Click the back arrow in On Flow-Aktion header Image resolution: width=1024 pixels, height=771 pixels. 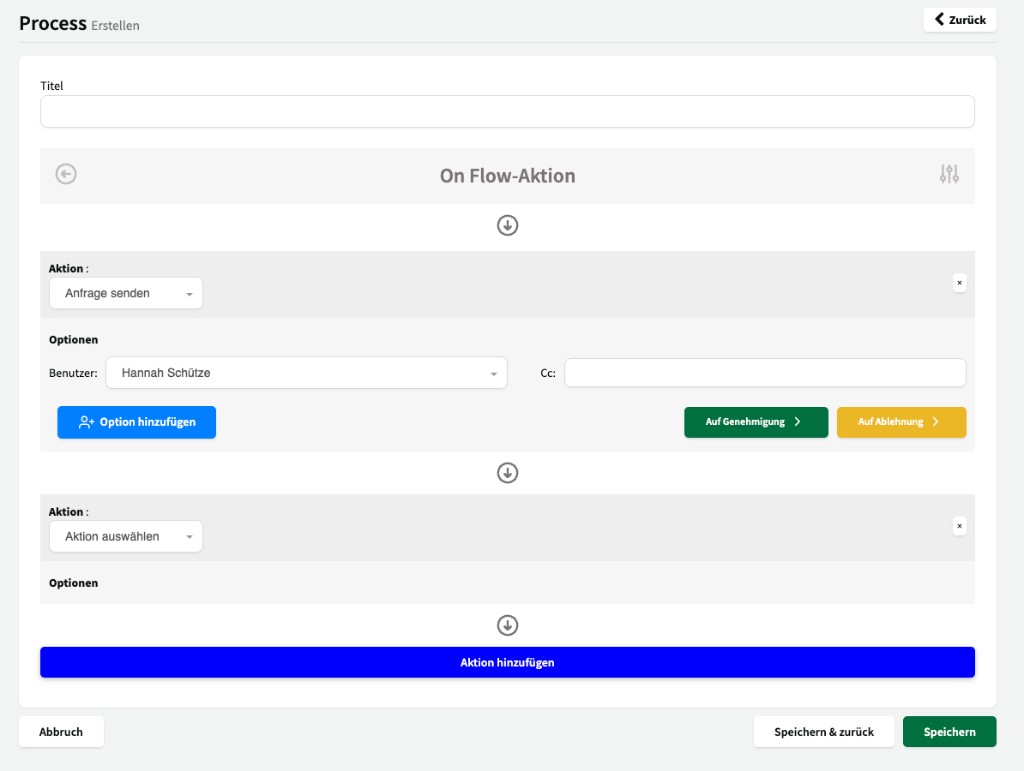click(x=65, y=174)
